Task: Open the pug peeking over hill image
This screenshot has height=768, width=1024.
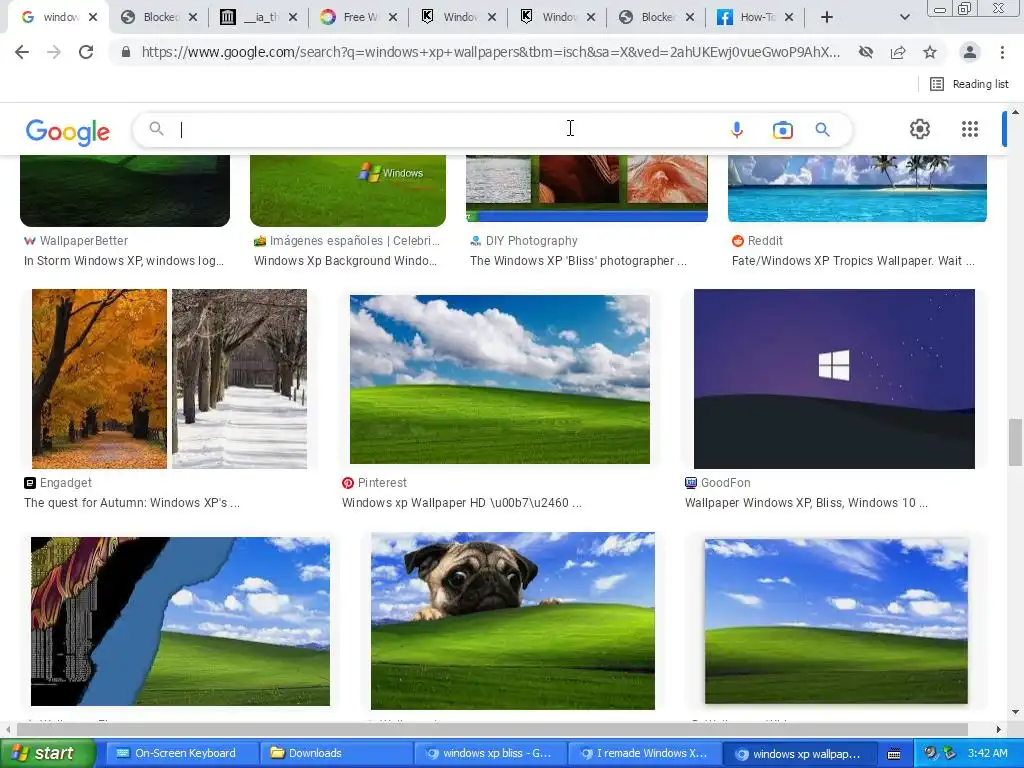Action: pyautogui.click(x=513, y=621)
